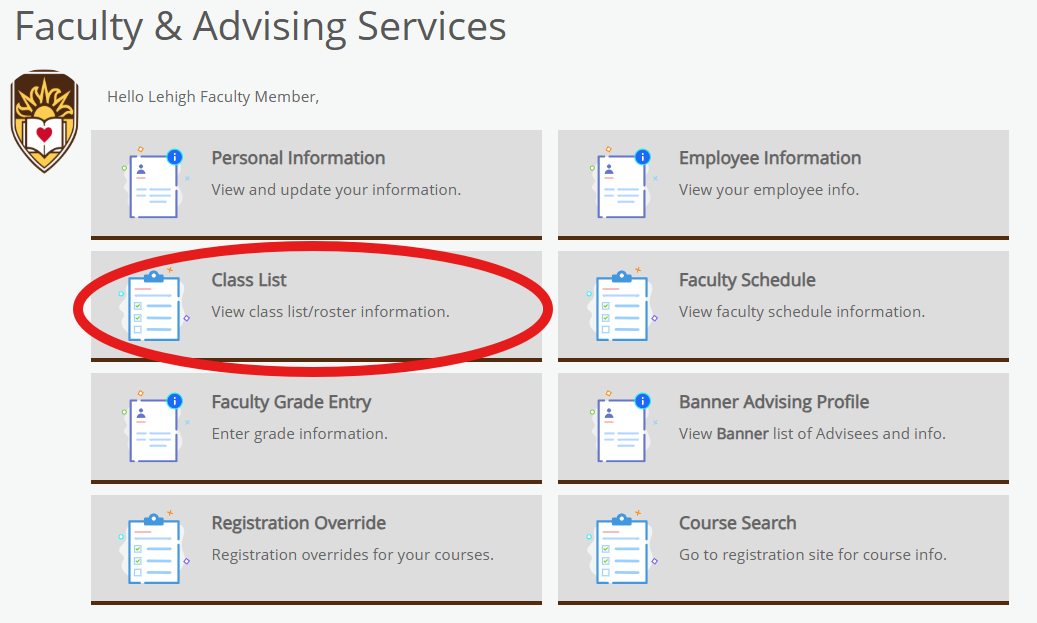Click the Registration Override clipboard icon

click(x=155, y=548)
